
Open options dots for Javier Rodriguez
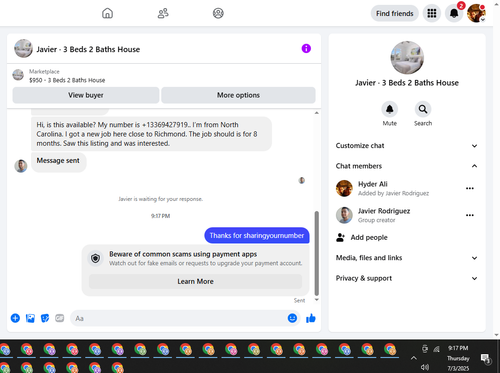click(470, 215)
